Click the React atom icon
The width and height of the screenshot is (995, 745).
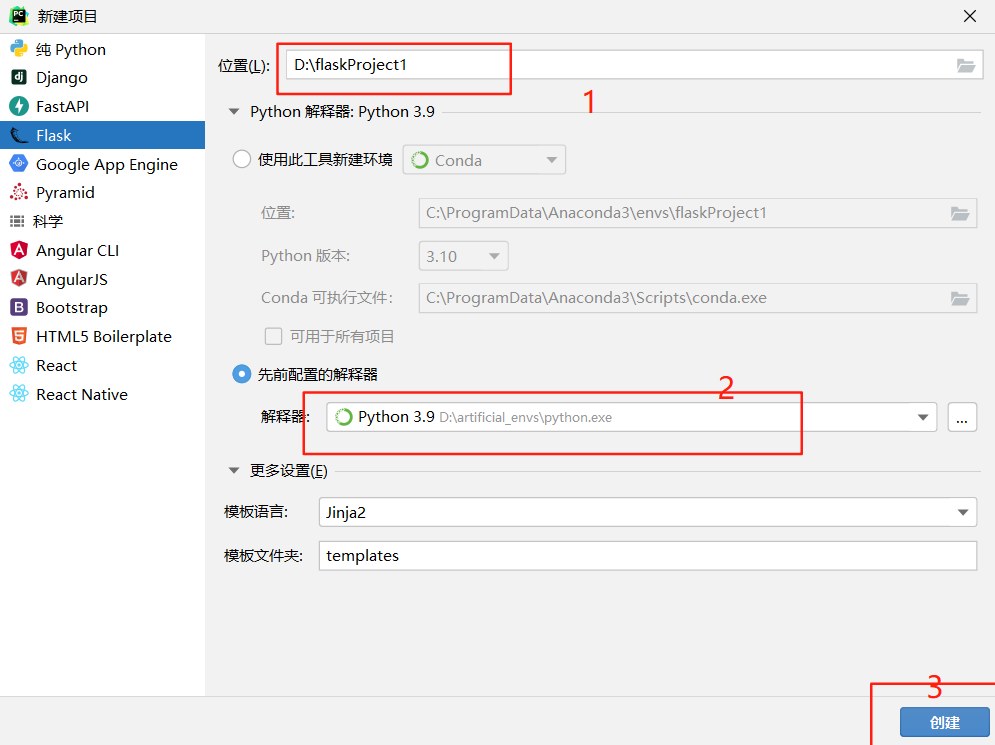[19, 365]
